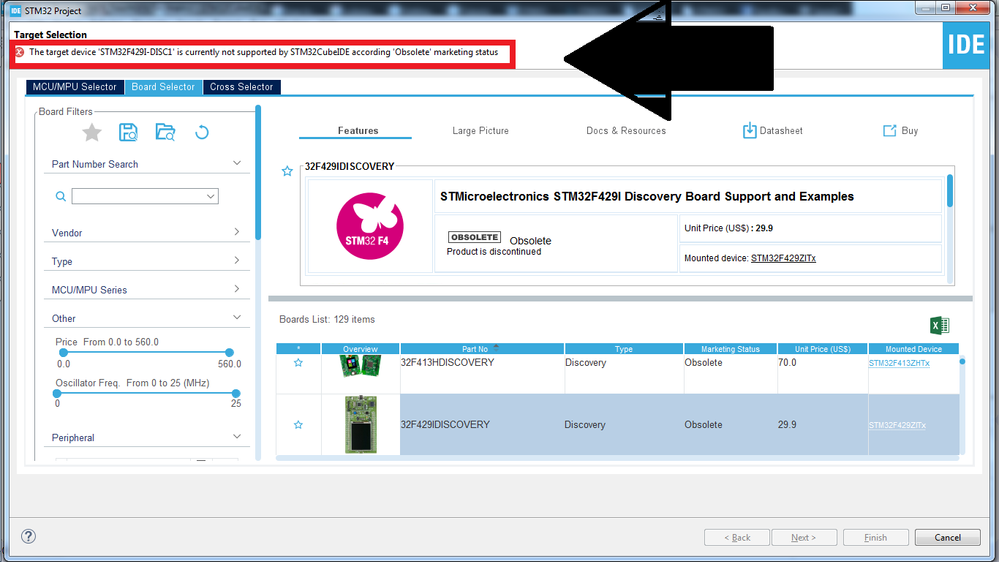Click the favorites star column header
This screenshot has height=562, width=999.
click(x=298, y=349)
